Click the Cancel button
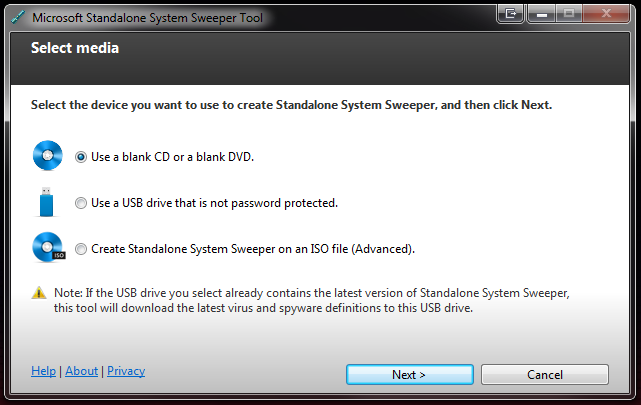Screen dimensions: 641x405 tap(545, 374)
